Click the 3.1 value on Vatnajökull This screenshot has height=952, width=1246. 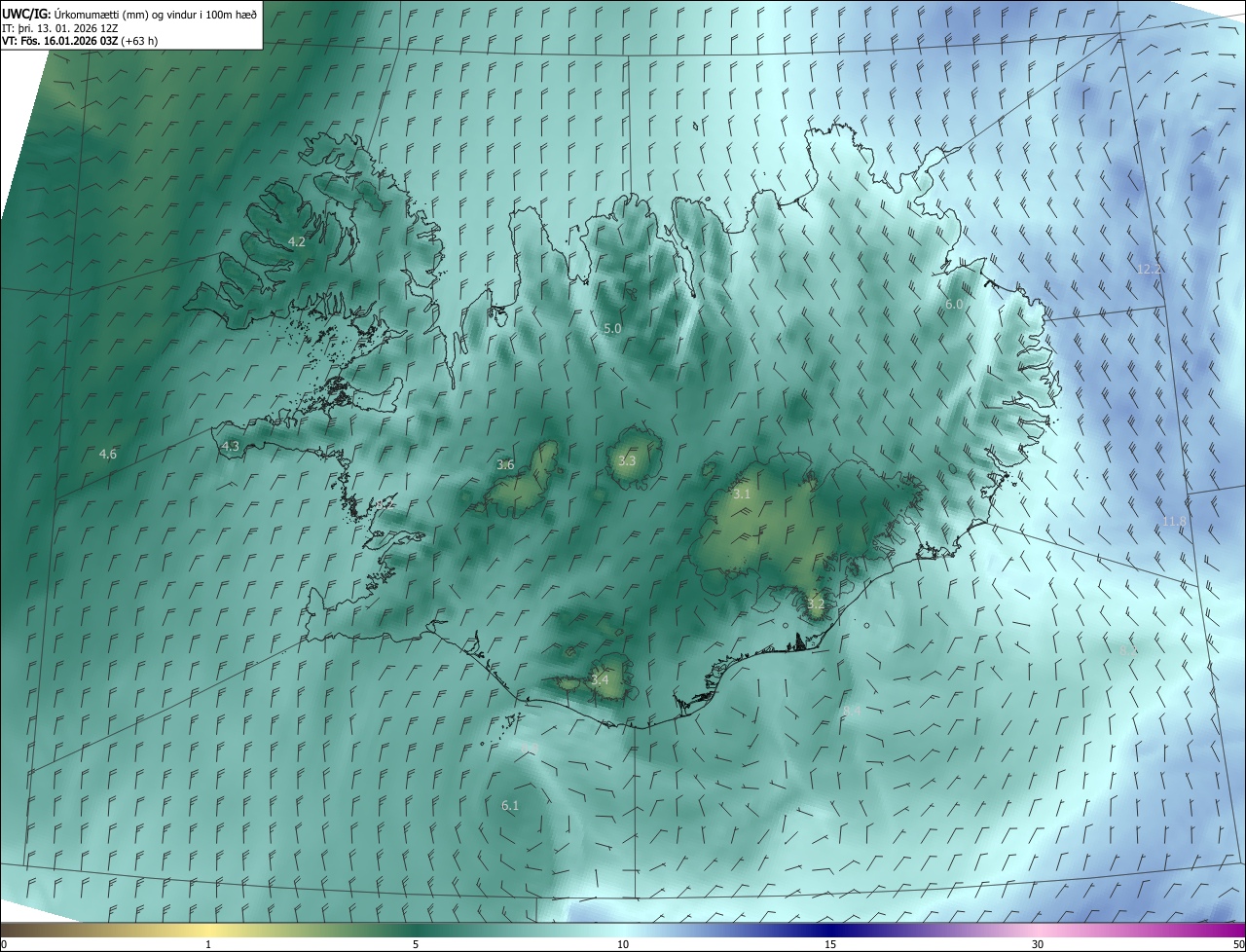[742, 494]
